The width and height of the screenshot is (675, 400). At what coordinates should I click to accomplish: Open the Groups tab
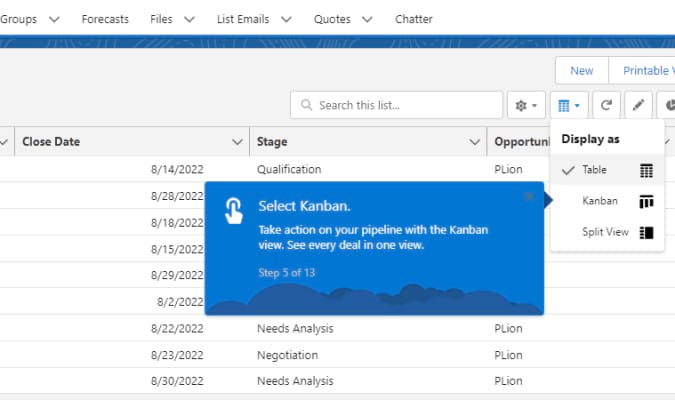[x=19, y=19]
